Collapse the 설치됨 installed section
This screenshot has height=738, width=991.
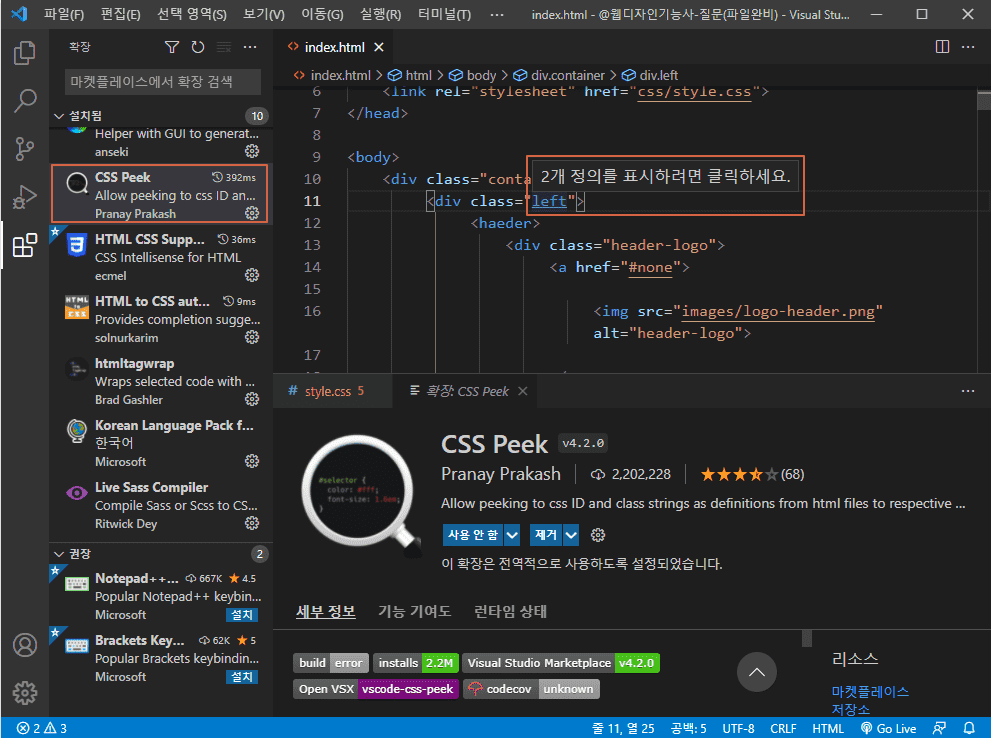(59, 116)
